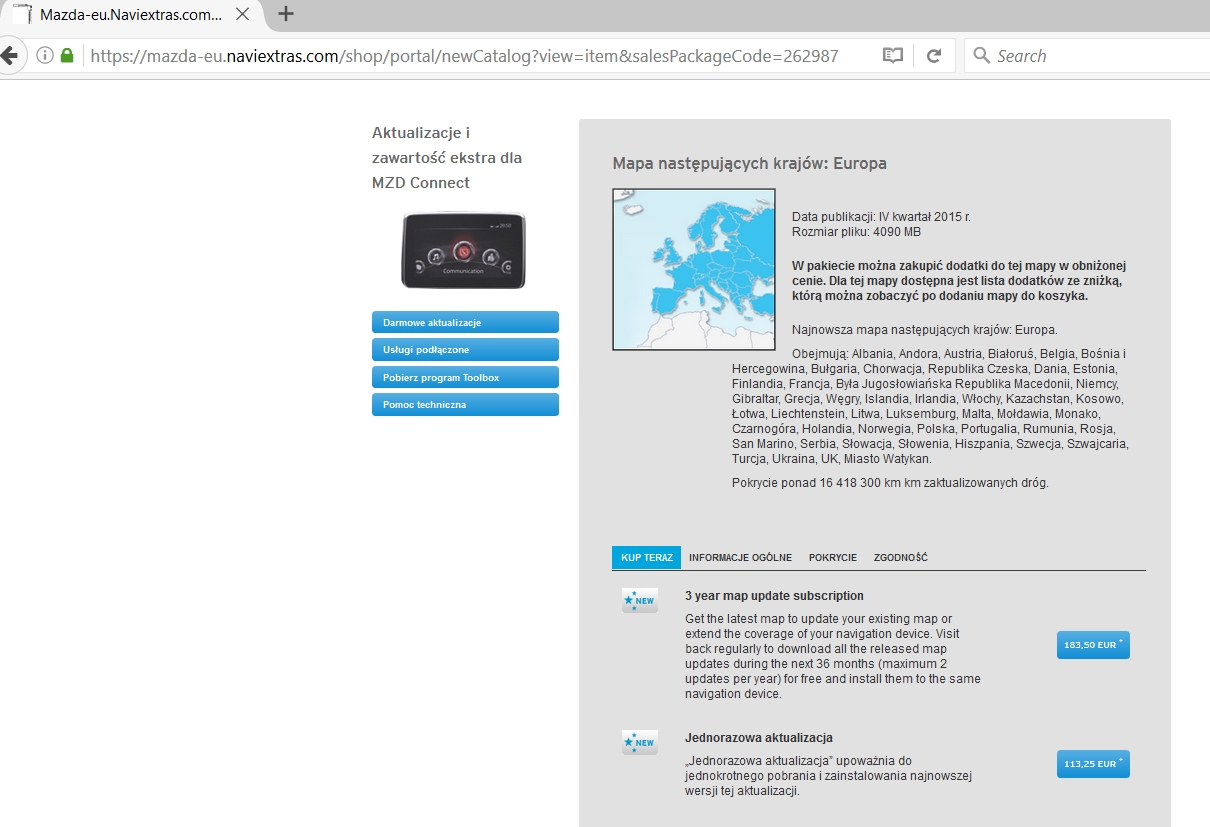This screenshot has width=1210, height=827.
Task: Click the browser back arrow button
Action: click(x=10, y=56)
